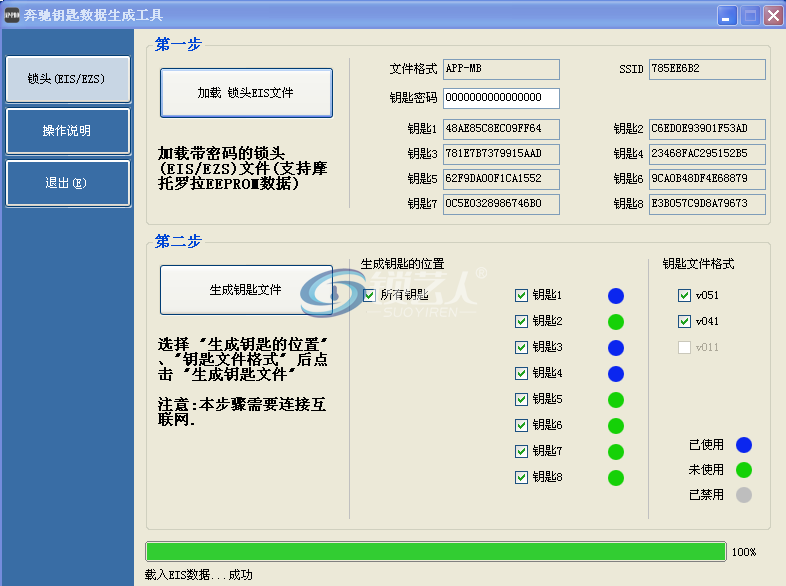Click the 生成钥匙文件 button
The width and height of the screenshot is (786, 586).
246,290
